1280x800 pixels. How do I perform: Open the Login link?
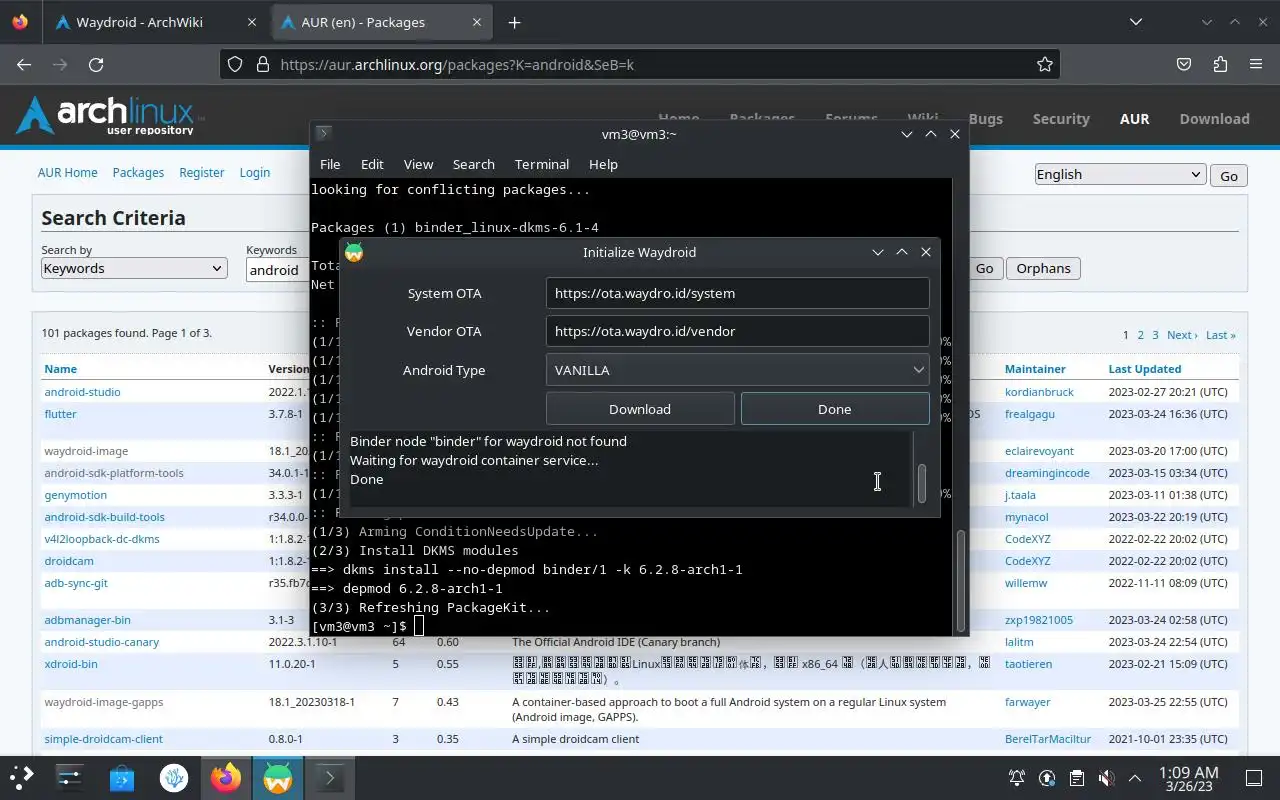pyautogui.click(x=255, y=172)
